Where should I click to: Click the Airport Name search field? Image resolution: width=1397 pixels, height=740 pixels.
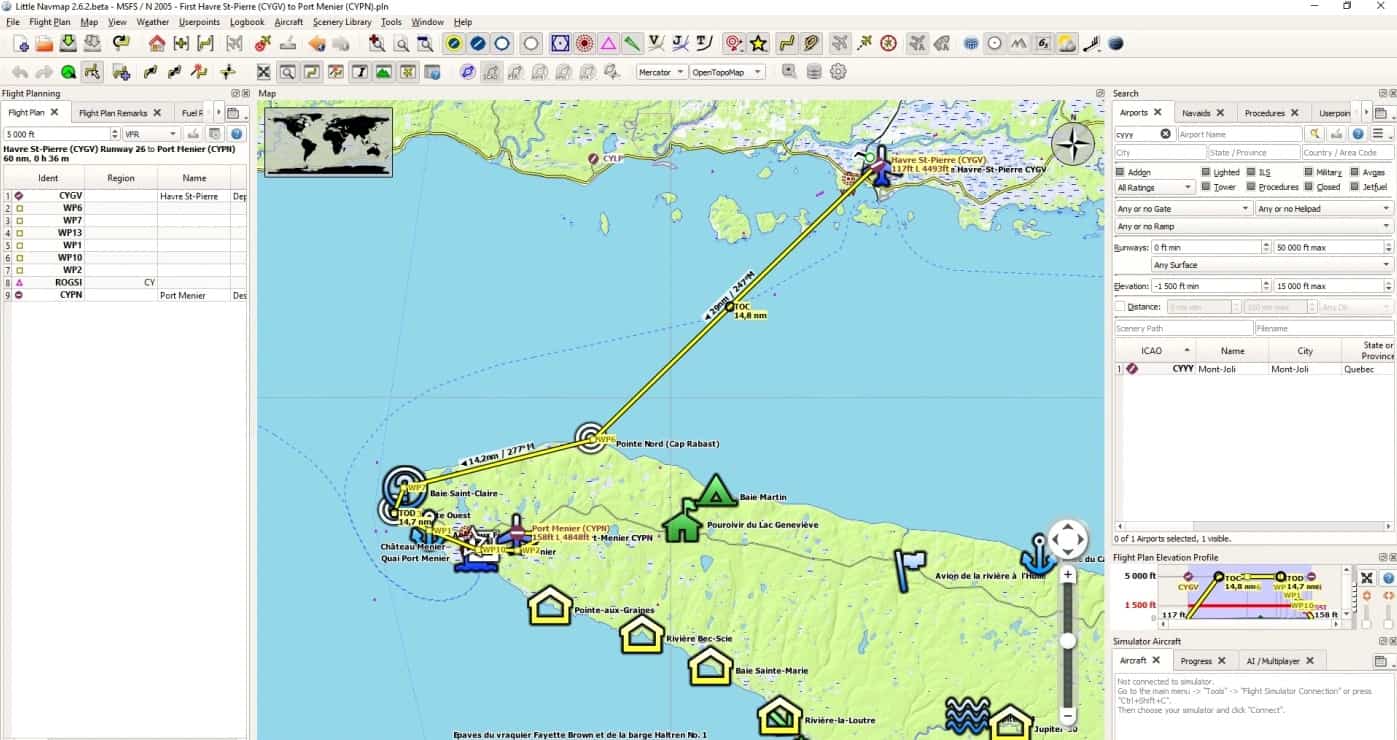[x=1239, y=134]
